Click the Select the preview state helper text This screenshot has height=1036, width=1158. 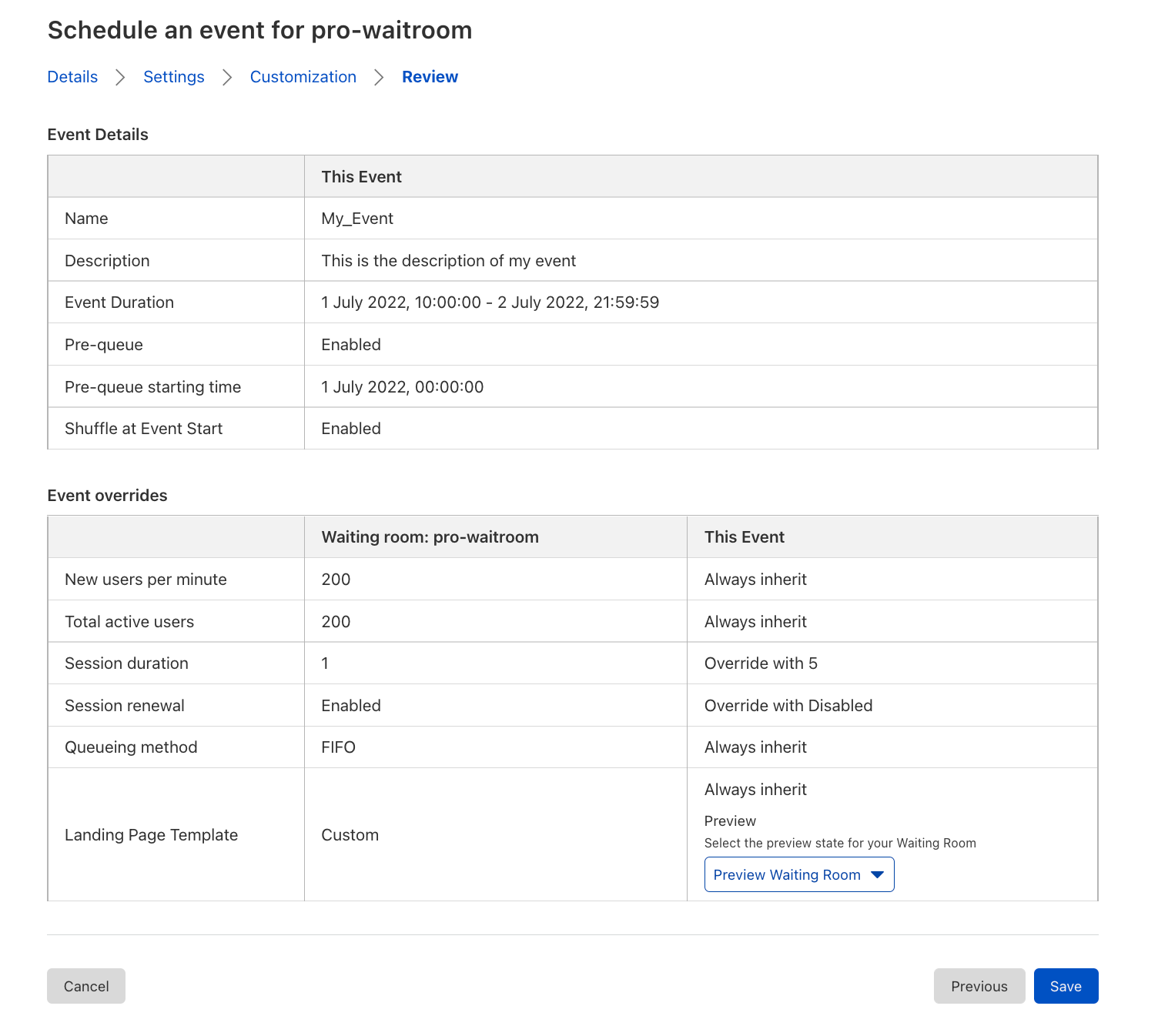pyautogui.click(x=840, y=843)
